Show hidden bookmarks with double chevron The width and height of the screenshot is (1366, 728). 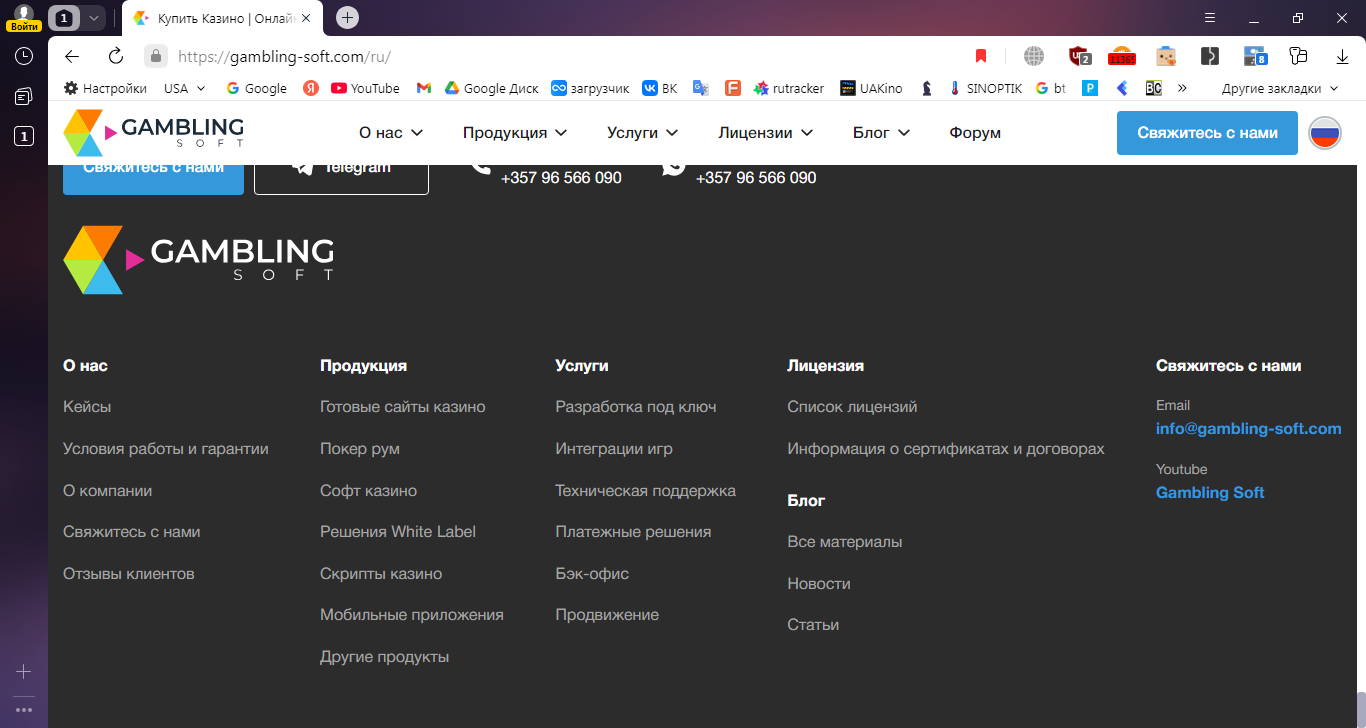[x=1182, y=88]
